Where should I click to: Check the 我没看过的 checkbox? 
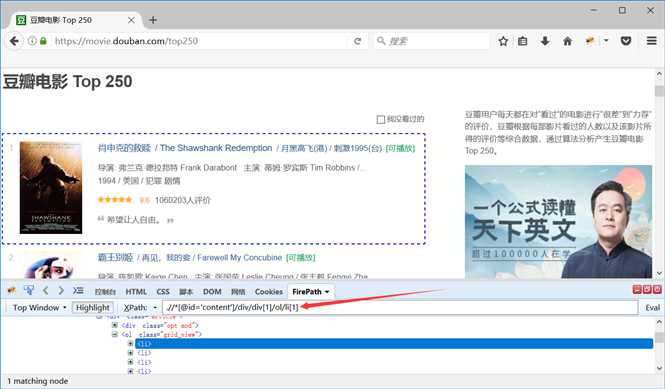tap(381, 119)
